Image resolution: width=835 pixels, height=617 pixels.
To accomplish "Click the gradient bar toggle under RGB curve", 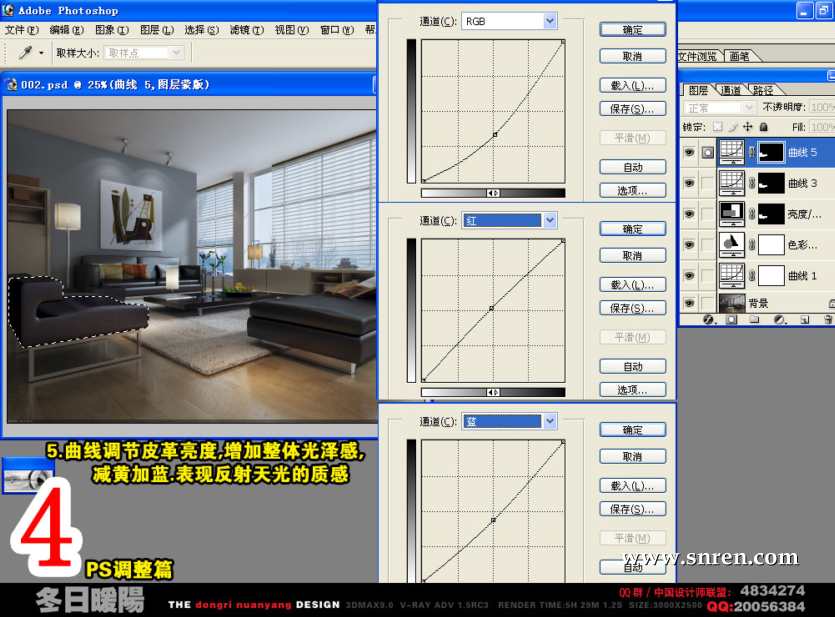I will (493, 193).
